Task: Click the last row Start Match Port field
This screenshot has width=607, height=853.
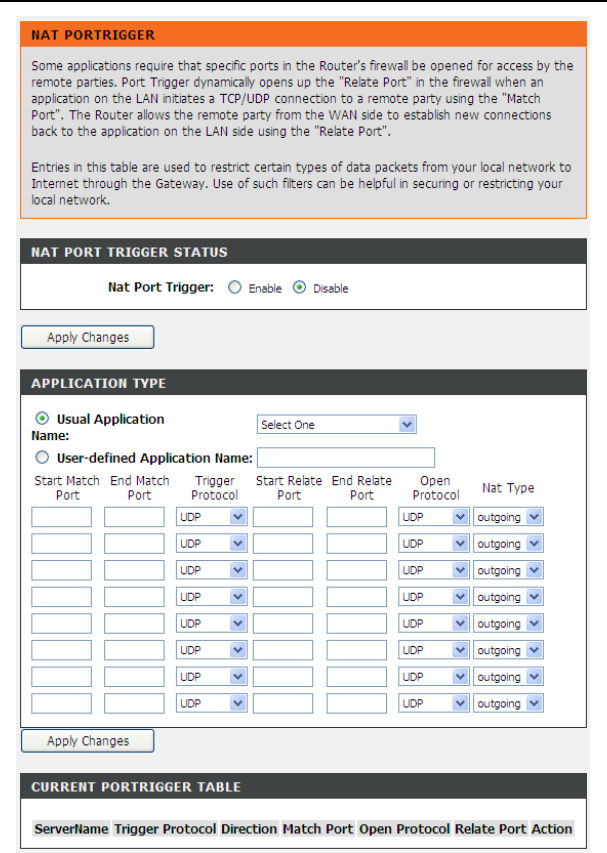Action: tap(61, 703)
